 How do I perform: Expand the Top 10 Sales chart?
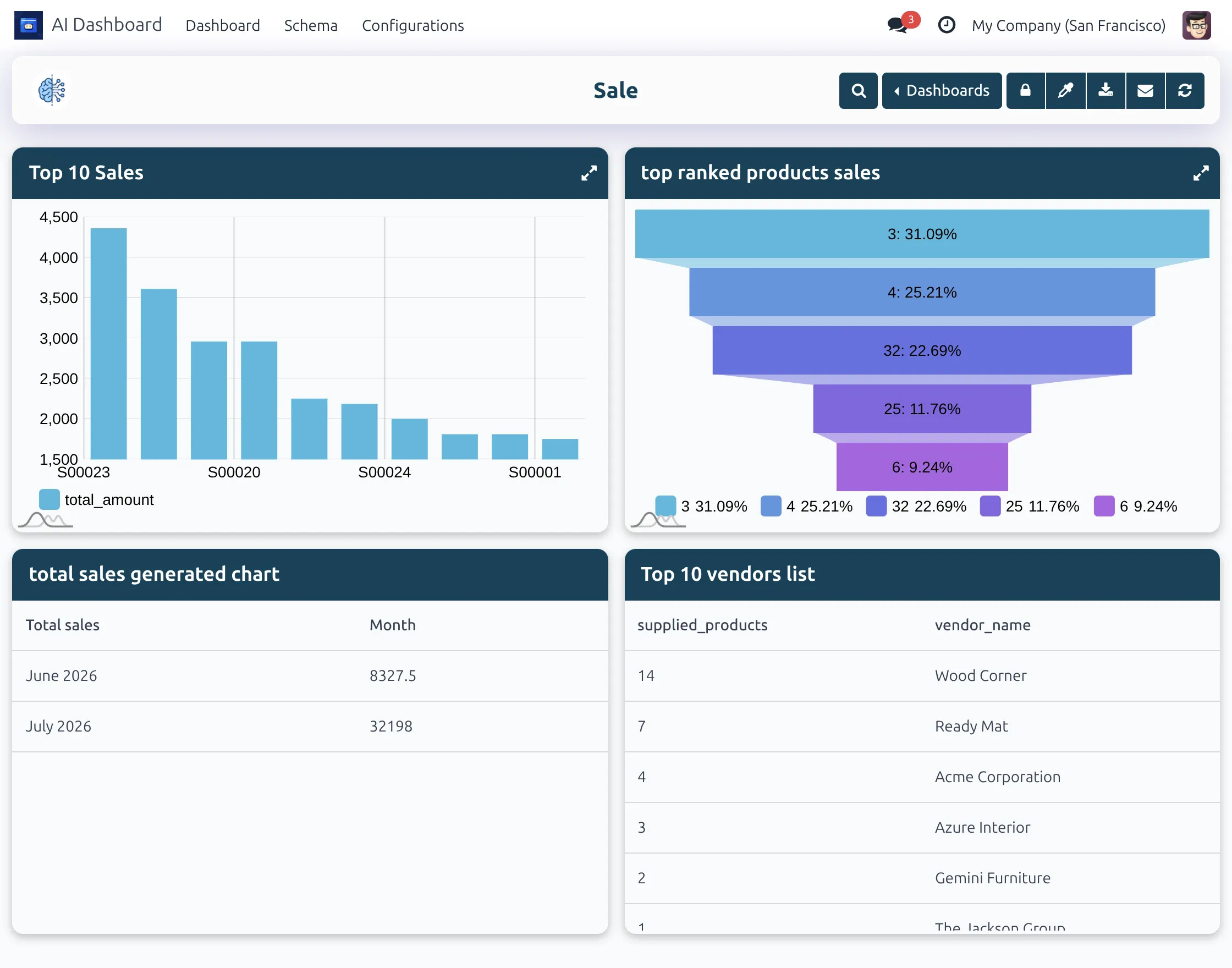pos(589,173)
